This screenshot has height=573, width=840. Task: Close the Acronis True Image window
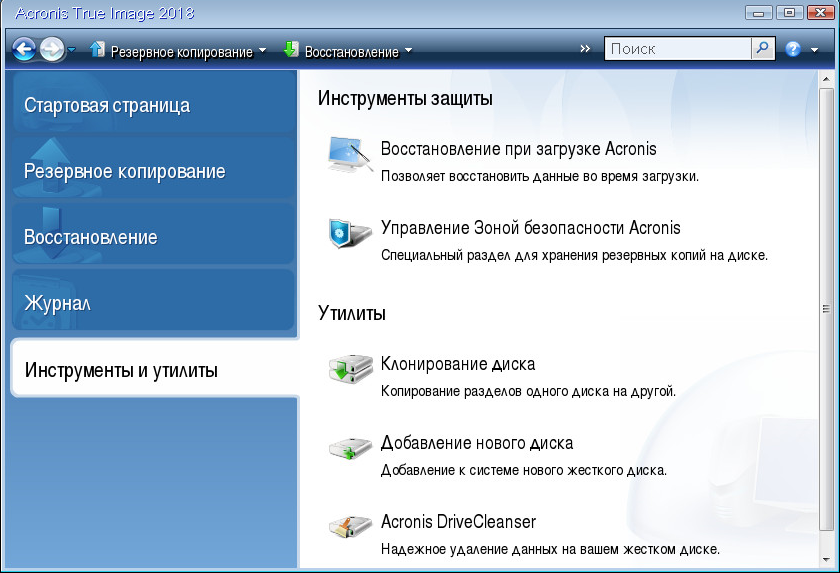(821, 12)
